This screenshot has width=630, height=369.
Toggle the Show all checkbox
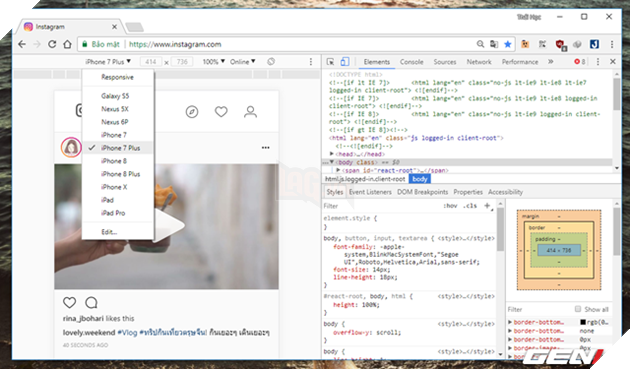click(x=578, y=309)
